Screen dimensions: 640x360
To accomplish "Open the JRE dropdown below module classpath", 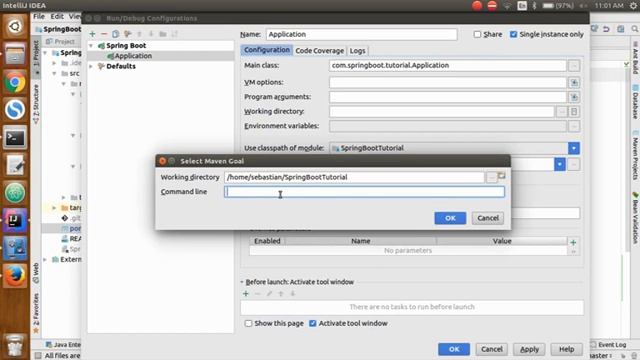I will tap(560, 164).
